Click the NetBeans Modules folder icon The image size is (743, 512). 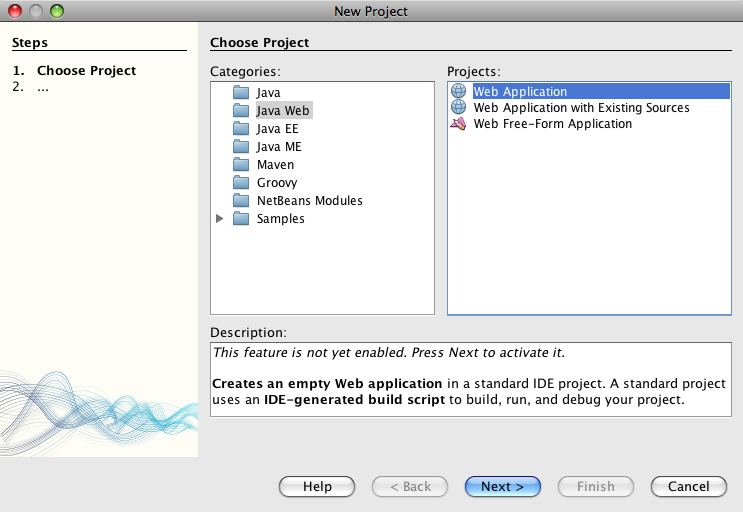point(240,201)
